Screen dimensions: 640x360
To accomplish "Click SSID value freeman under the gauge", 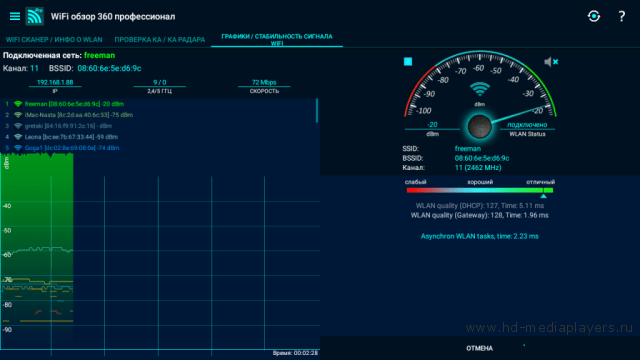I will point(468,149).
